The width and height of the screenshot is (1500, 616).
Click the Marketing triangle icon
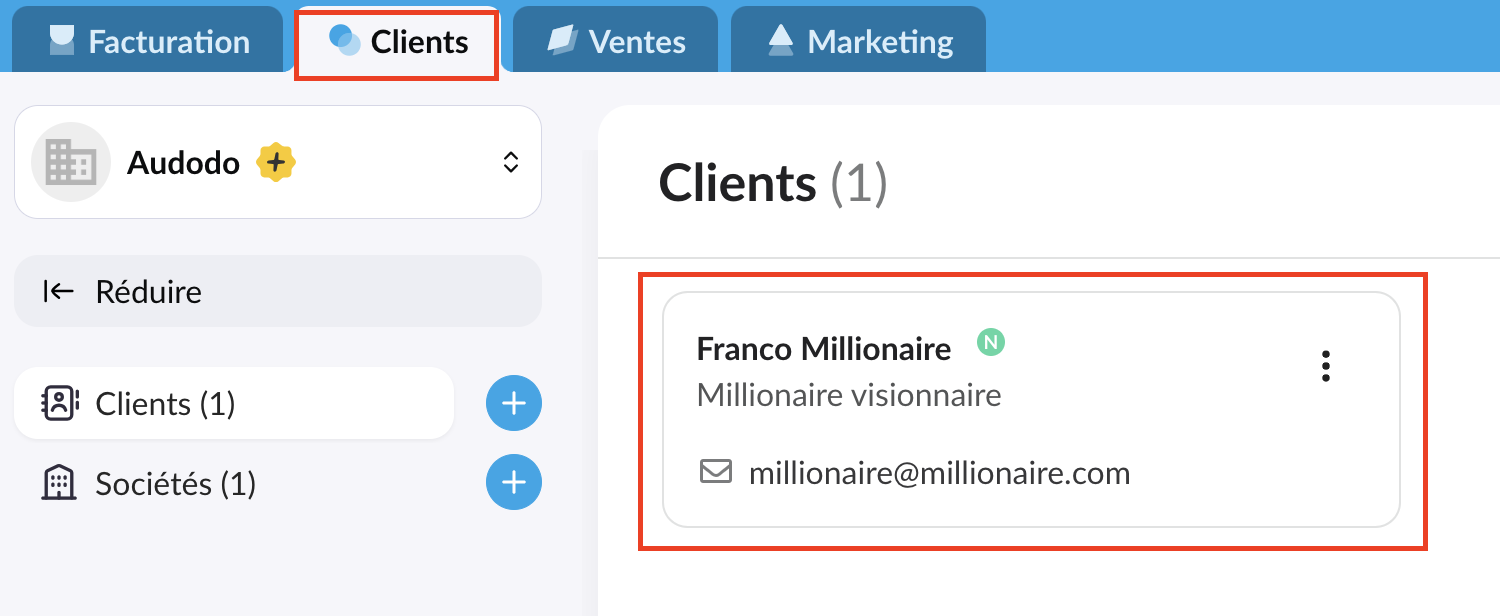780,39
